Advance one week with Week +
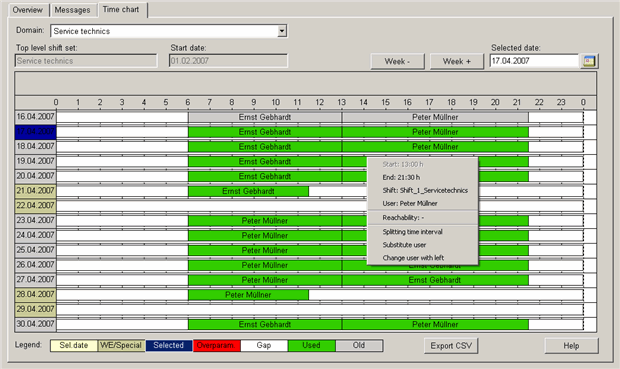 pyautogui.click(x=457, y=61)
